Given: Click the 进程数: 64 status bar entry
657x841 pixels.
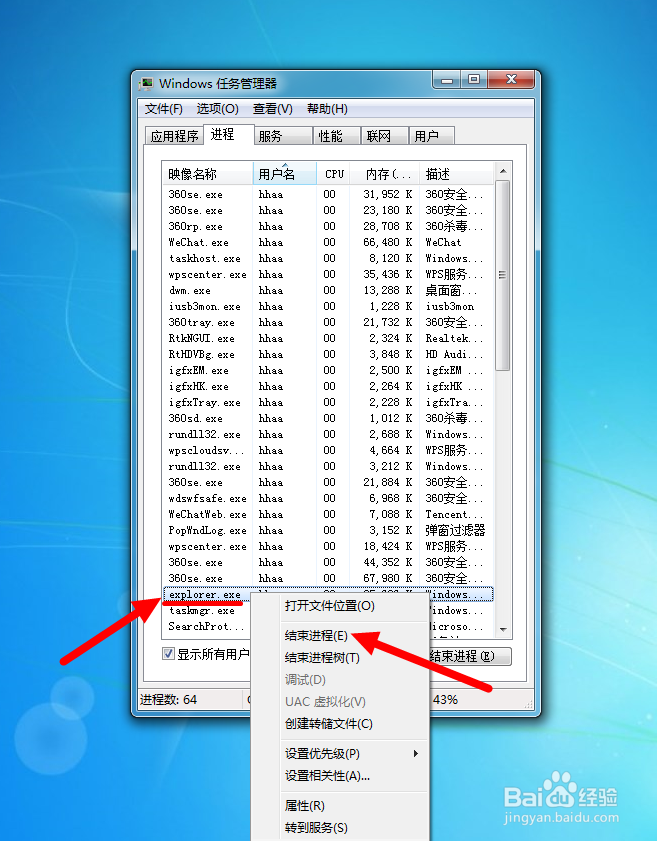Looking at the screenshot, I should pyautogui.click(x=168, y=700).
